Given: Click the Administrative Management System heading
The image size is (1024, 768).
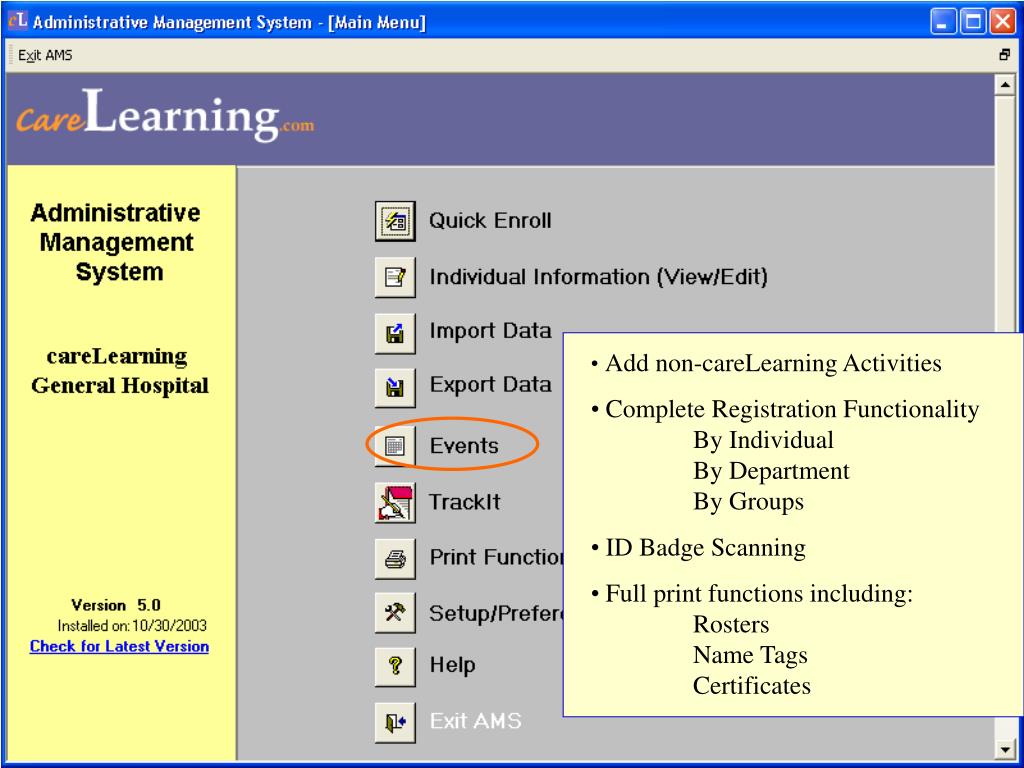Looking at the screenshot, I should pos(116,242).
